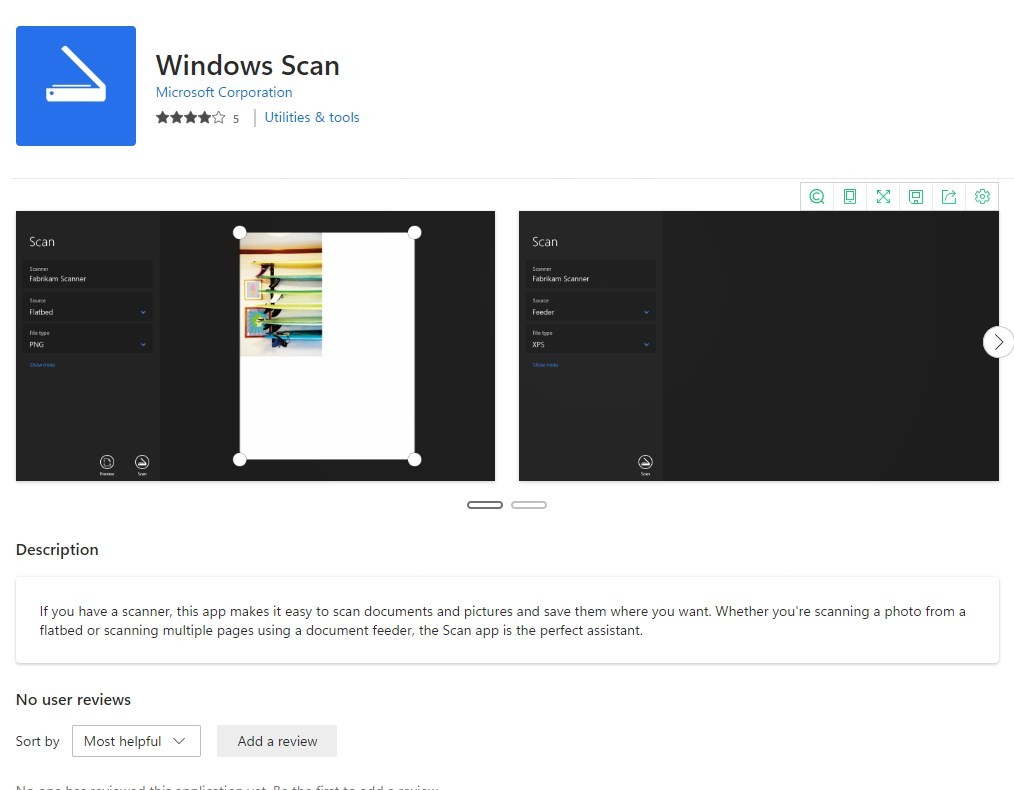Screen dimensions: 1014x790
Task: Click the magnifier icon in the green toolbar
Action: [x=816, y=196]
